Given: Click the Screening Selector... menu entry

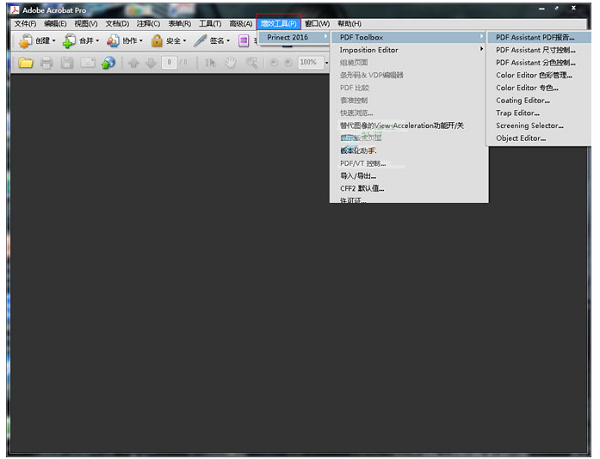Looking at the screenshot, I should 530,126.
